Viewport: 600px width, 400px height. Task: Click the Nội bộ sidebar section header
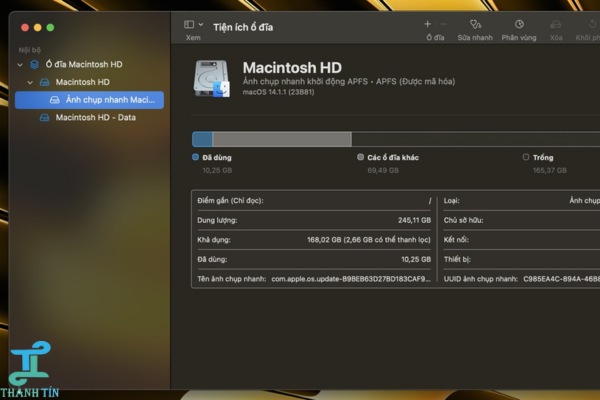(29, 50)
